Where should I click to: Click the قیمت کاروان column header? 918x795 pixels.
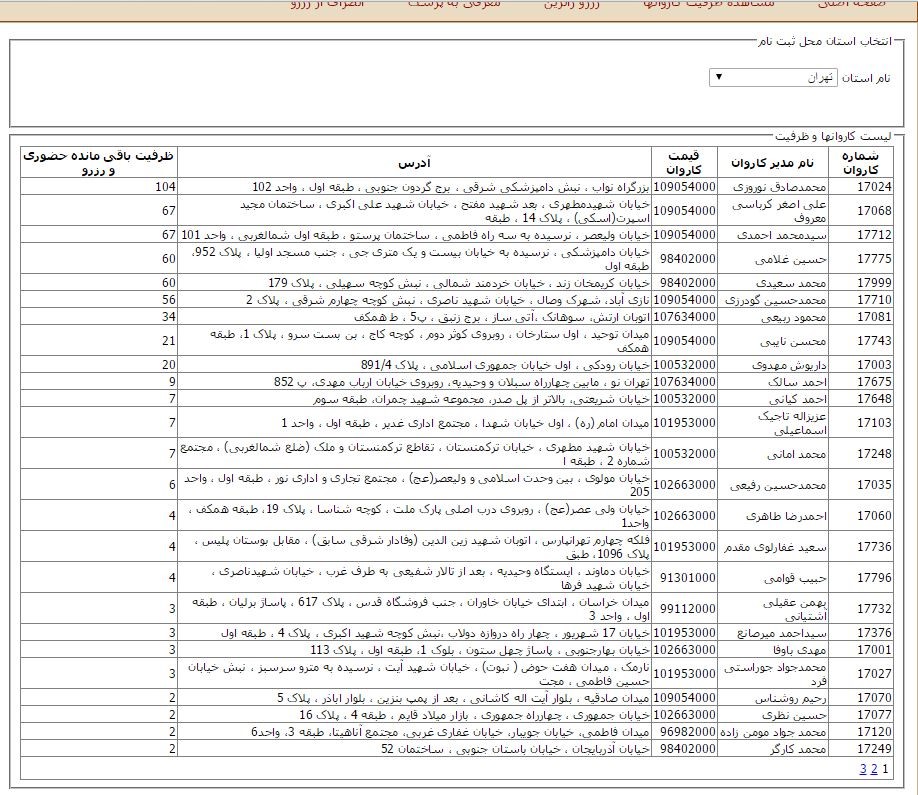click(684, 162)
